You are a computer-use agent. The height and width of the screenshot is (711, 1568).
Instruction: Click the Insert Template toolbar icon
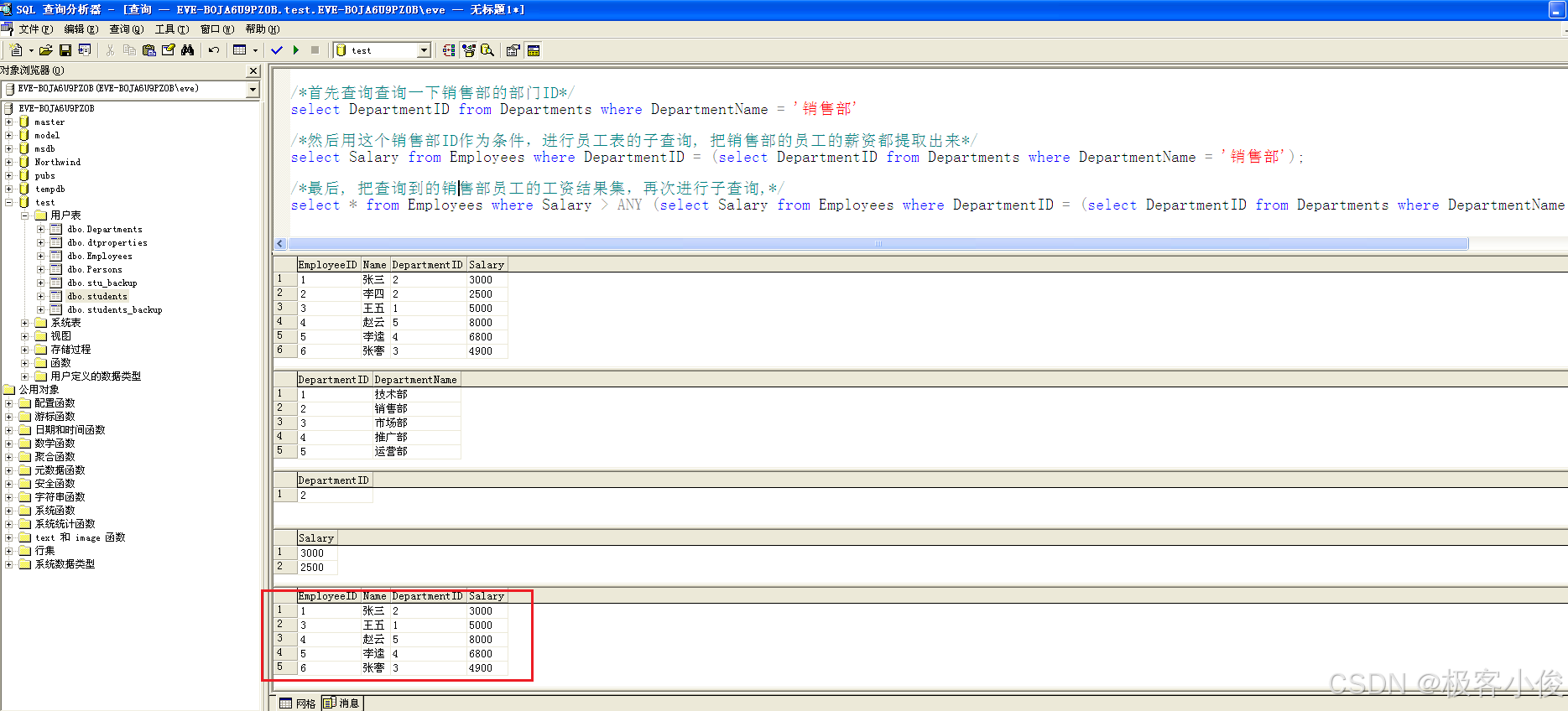point(85,50)
